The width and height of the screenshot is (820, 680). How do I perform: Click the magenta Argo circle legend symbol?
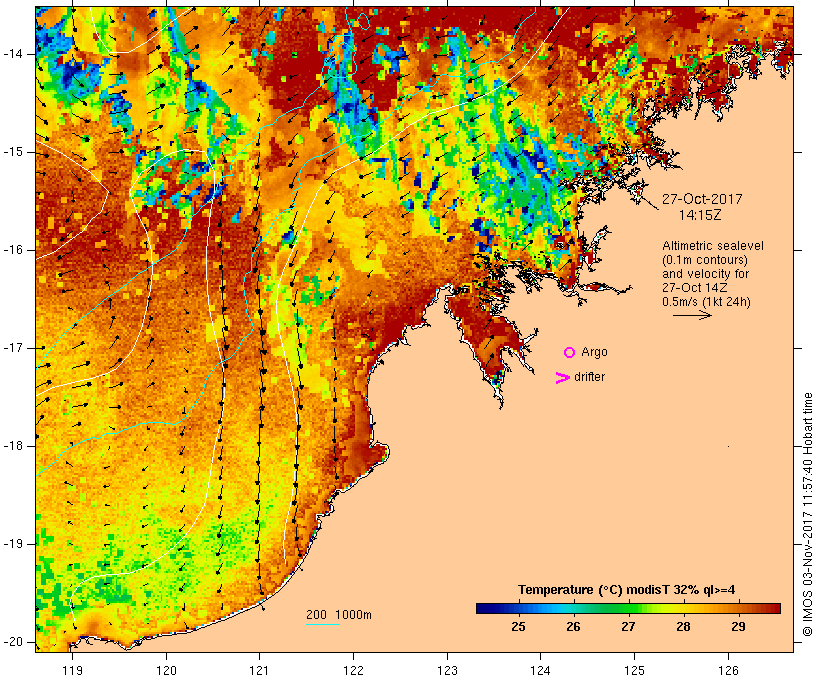[570, 353]
